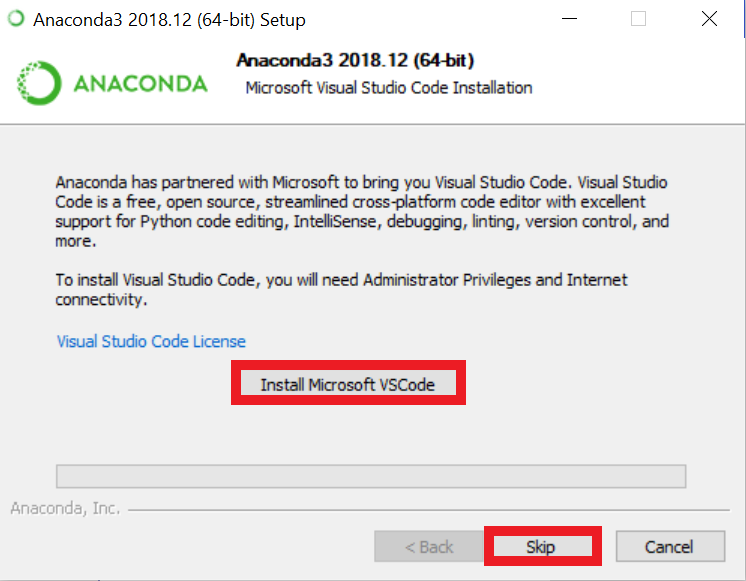Skip the VSCode installation step

(541, 547)
